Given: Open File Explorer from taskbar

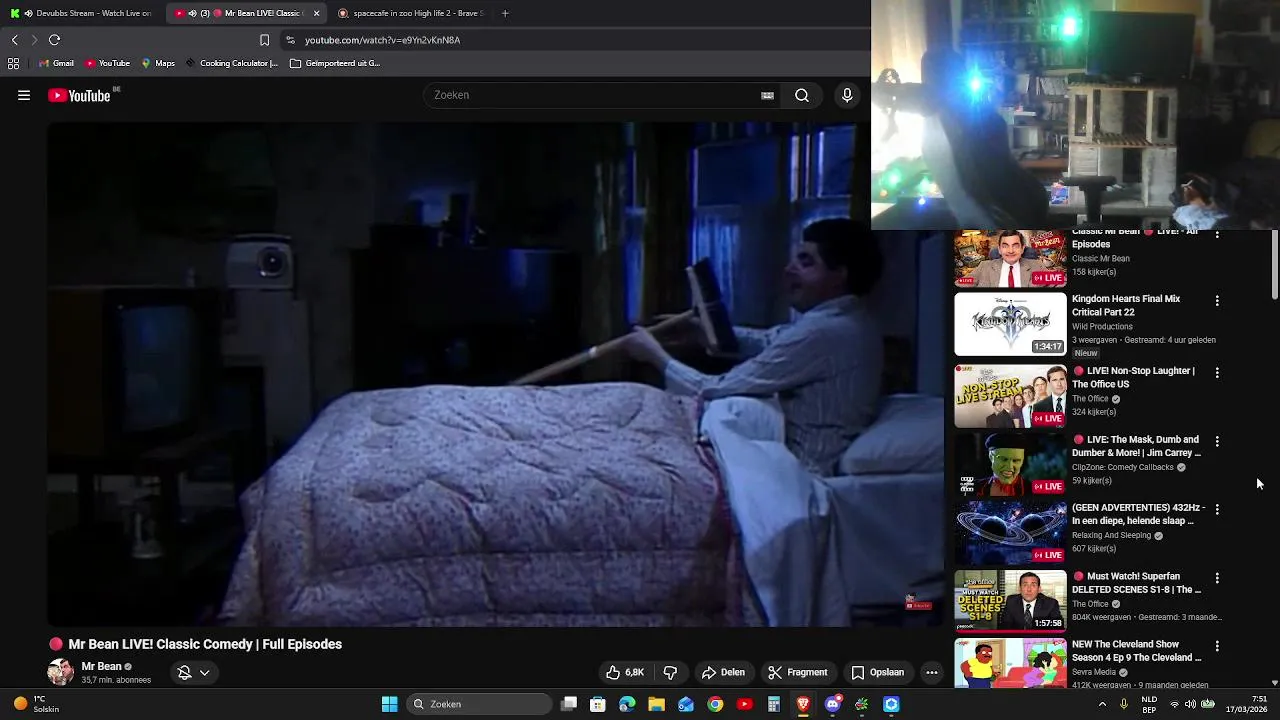Looking at the screenshot, I should click(656, 704).
